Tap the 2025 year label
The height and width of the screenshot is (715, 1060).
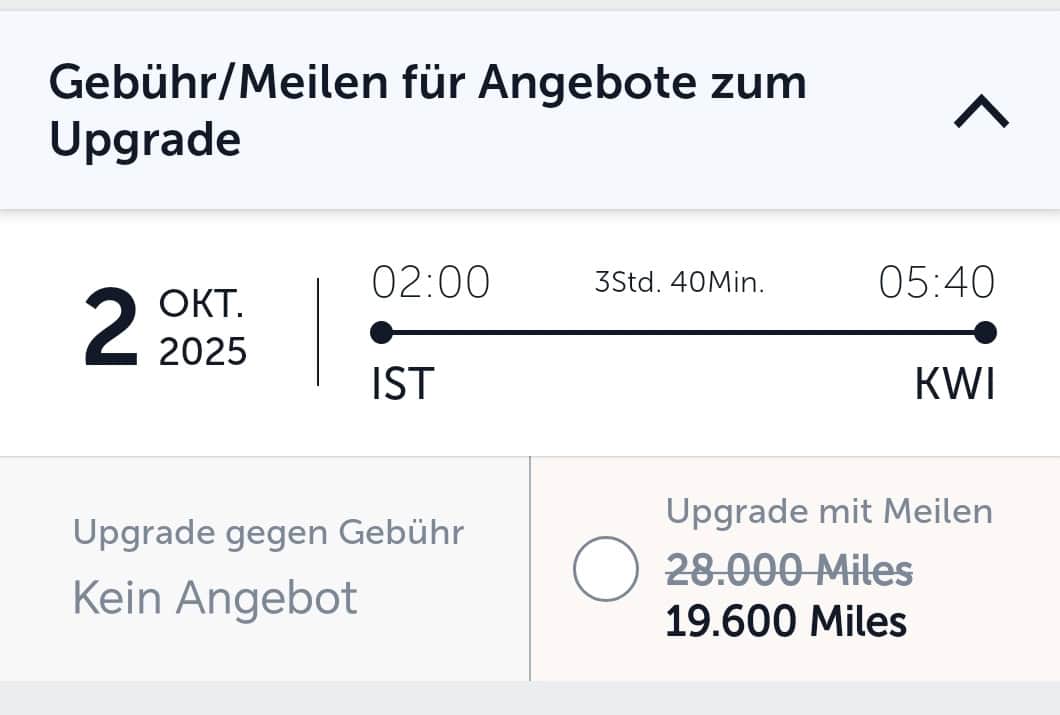point(202,352)
